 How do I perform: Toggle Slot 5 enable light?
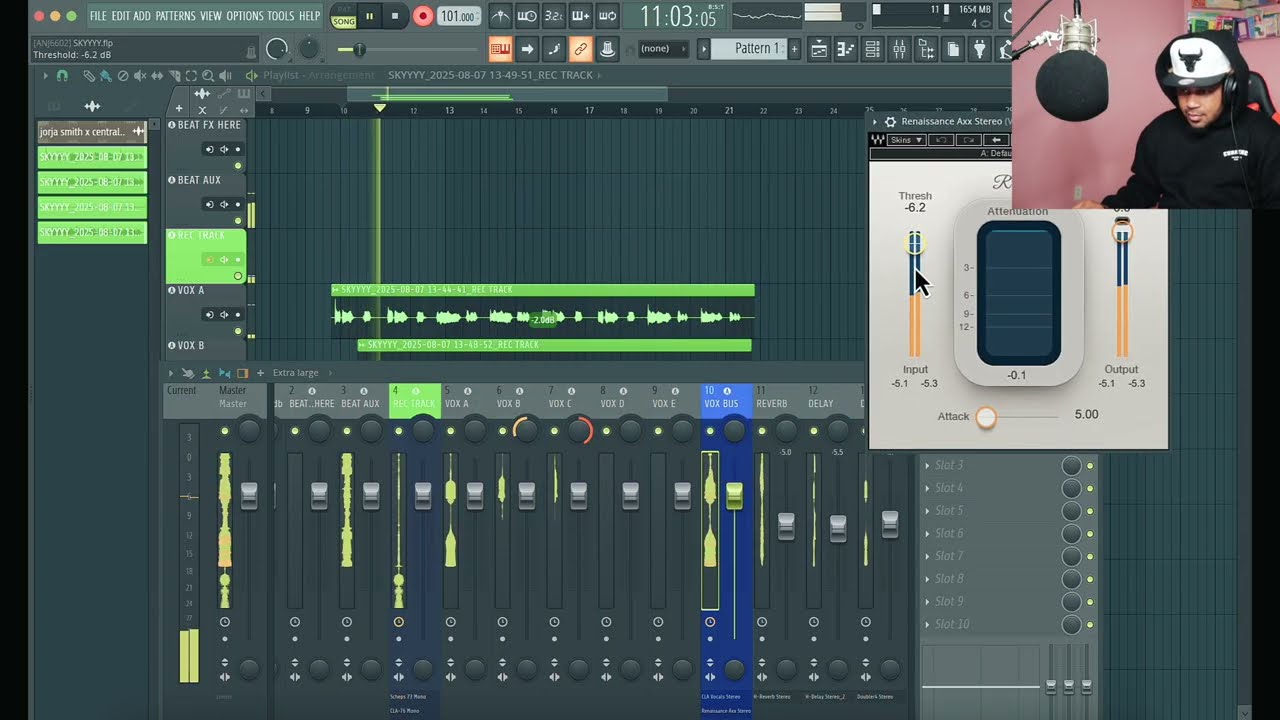(1090, 511)
